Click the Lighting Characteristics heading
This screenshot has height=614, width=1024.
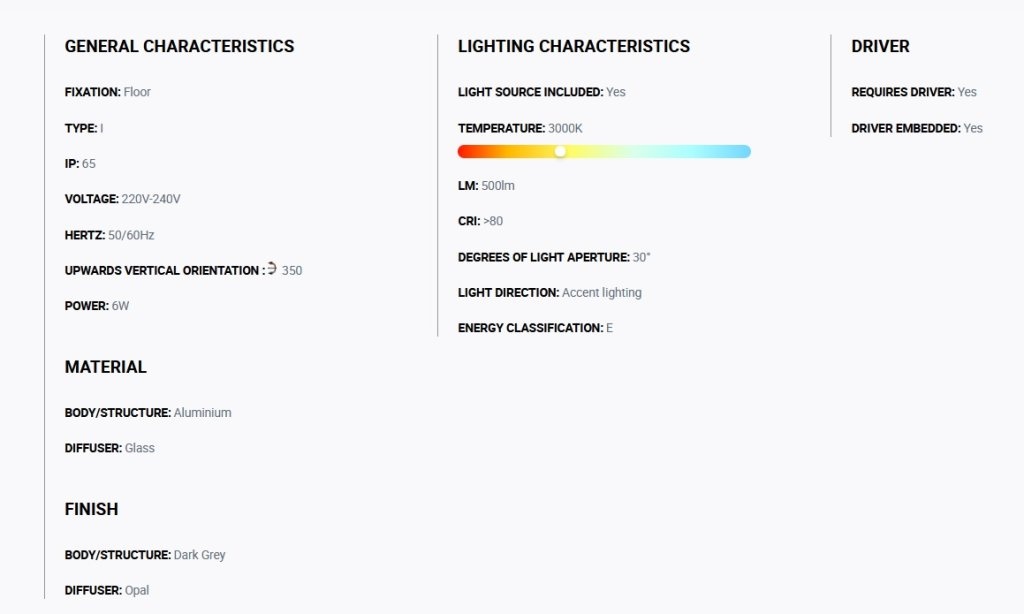tap(574, 46)
